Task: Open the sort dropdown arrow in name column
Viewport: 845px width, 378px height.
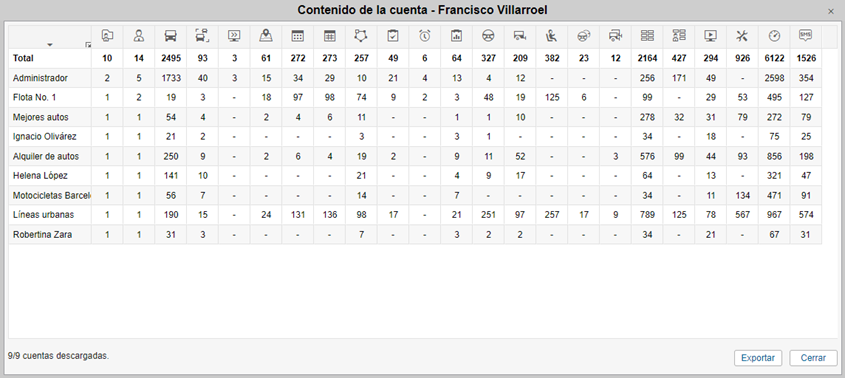Action: click(x=50, y=44)
